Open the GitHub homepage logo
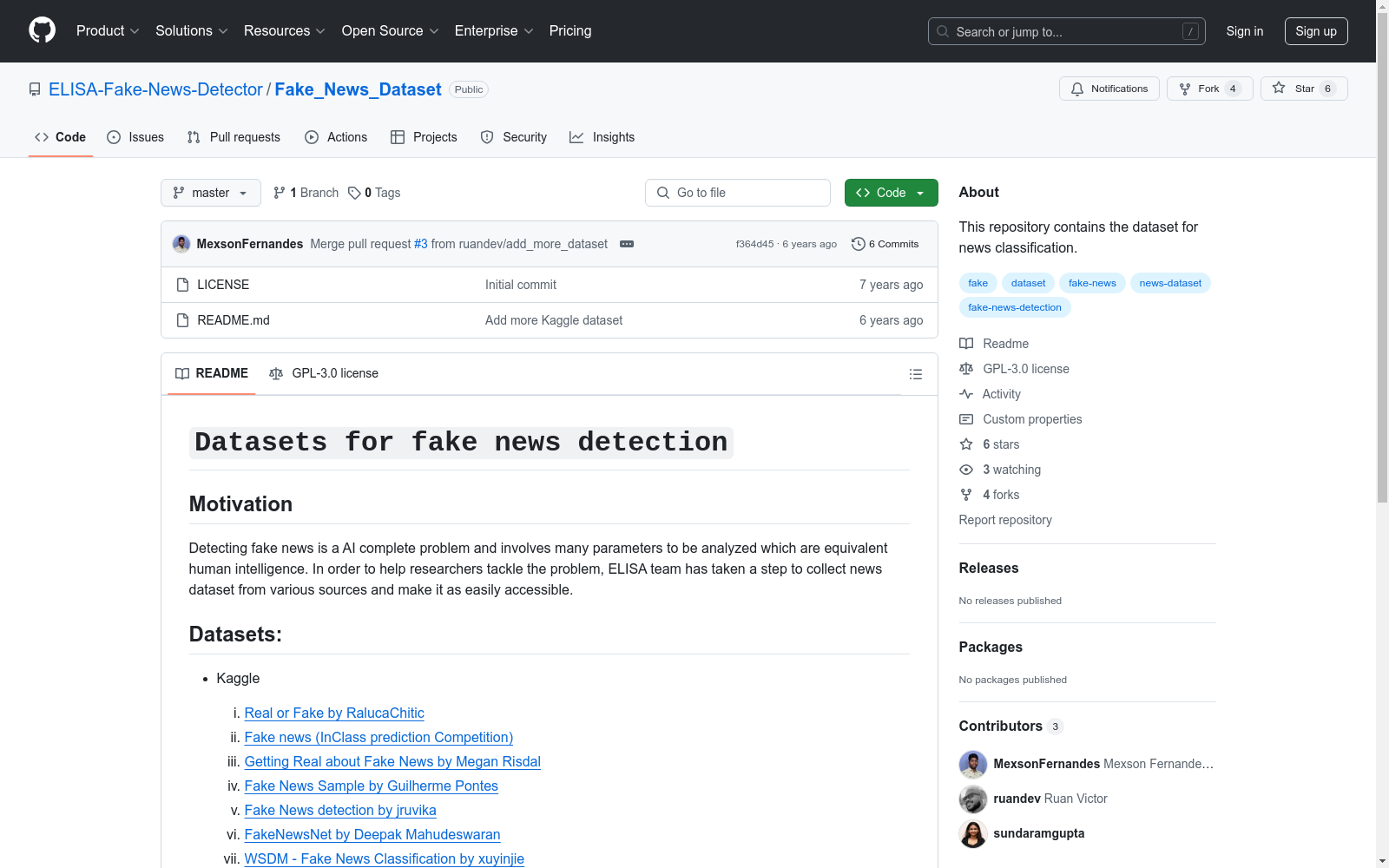This screenshot has height=868, width=1389. tap(42, 30)
